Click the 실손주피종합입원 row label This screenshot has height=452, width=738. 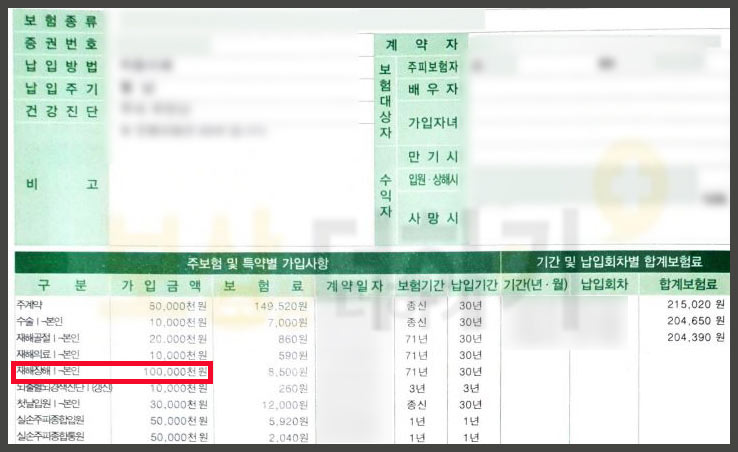click(50, 422)
